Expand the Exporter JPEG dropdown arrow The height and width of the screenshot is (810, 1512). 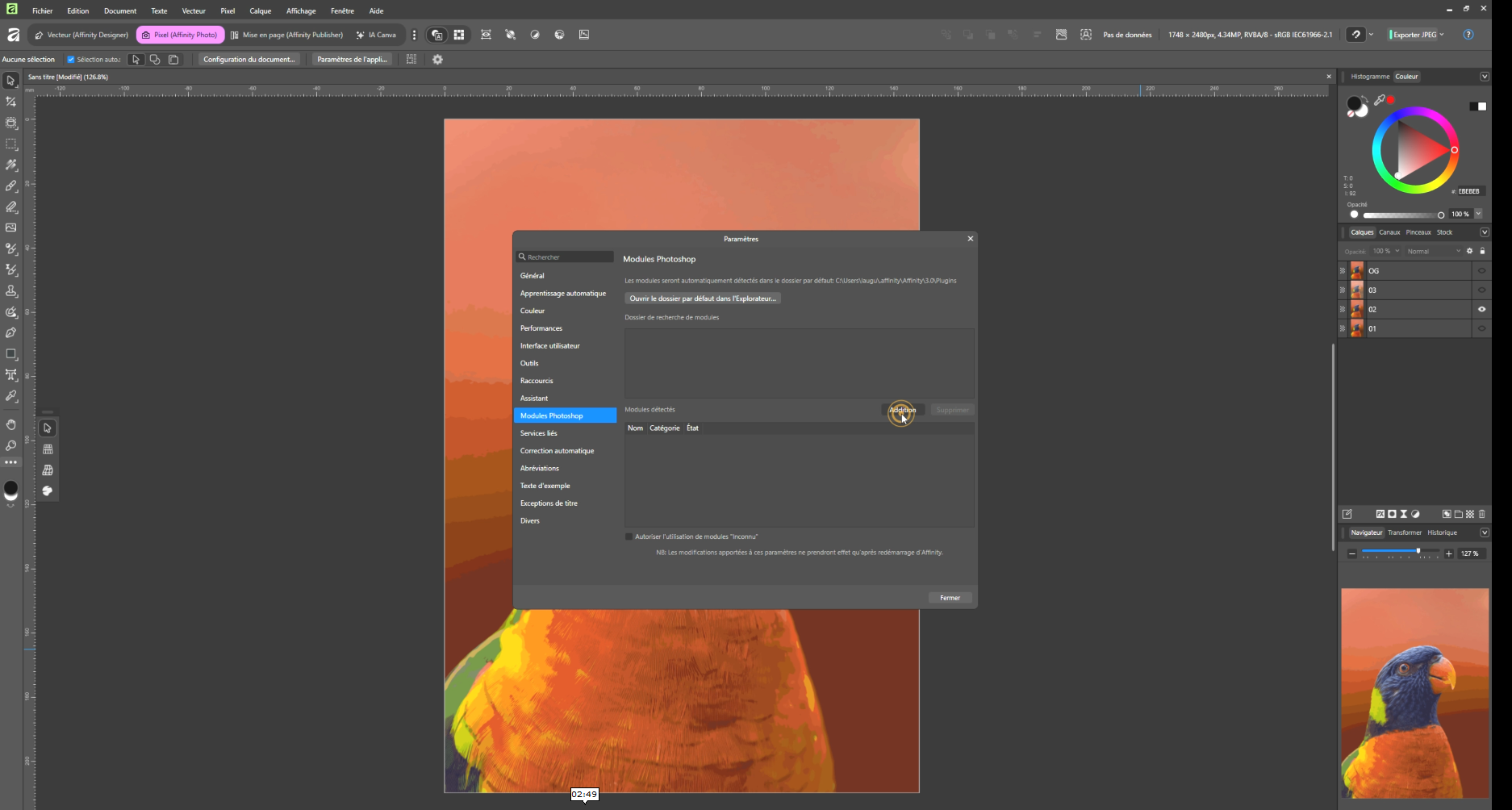click(x=1442, y=35)
